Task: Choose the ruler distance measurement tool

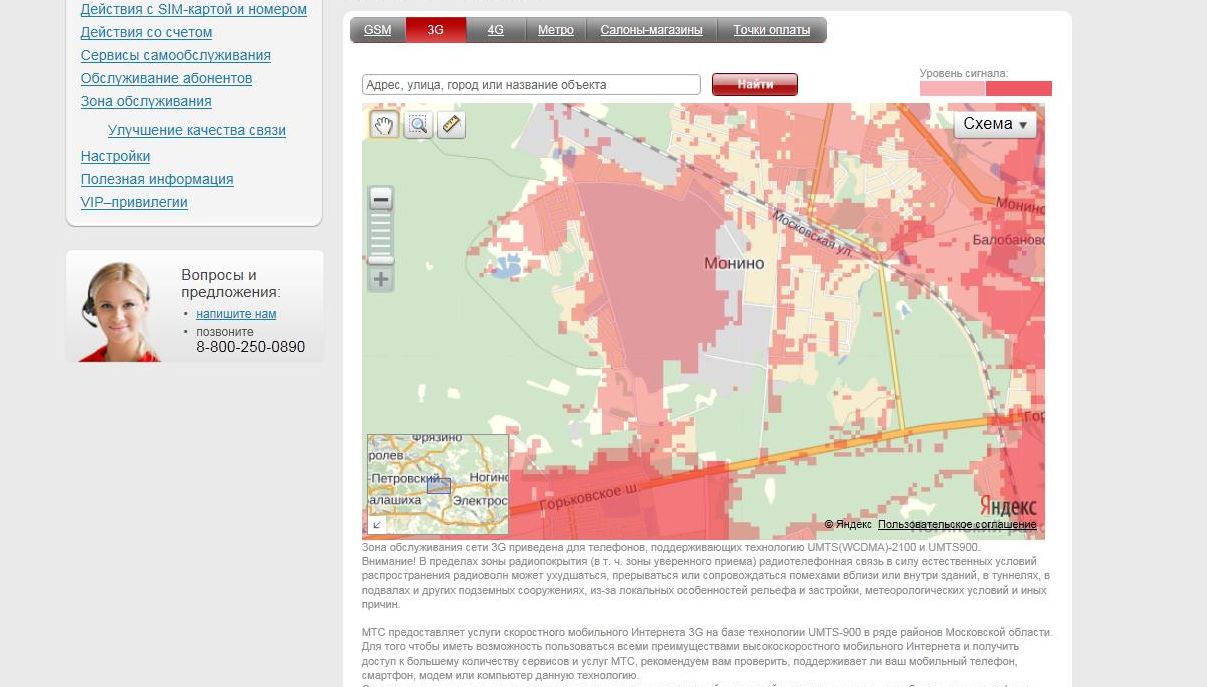Action: point(452,124)
